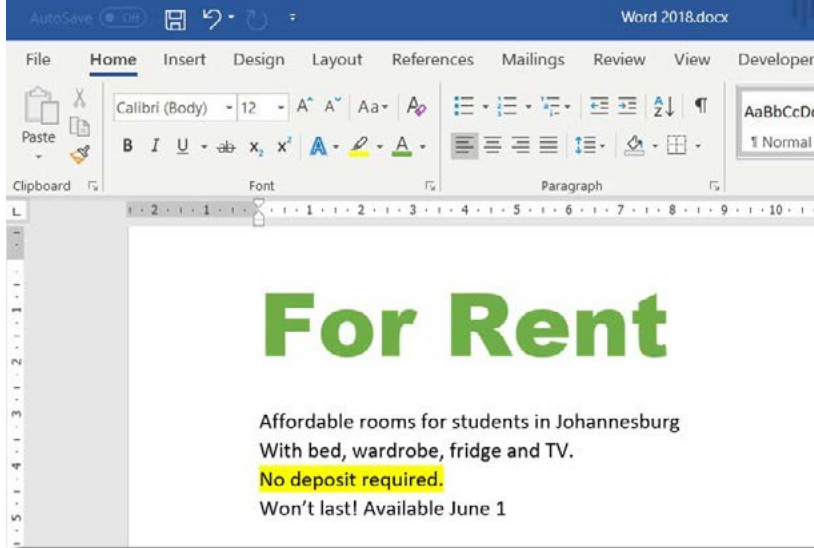This screenshot has height=548, width=814.
Task: Open bullet library dropdown arrow
Action: (x=485, y=107)
